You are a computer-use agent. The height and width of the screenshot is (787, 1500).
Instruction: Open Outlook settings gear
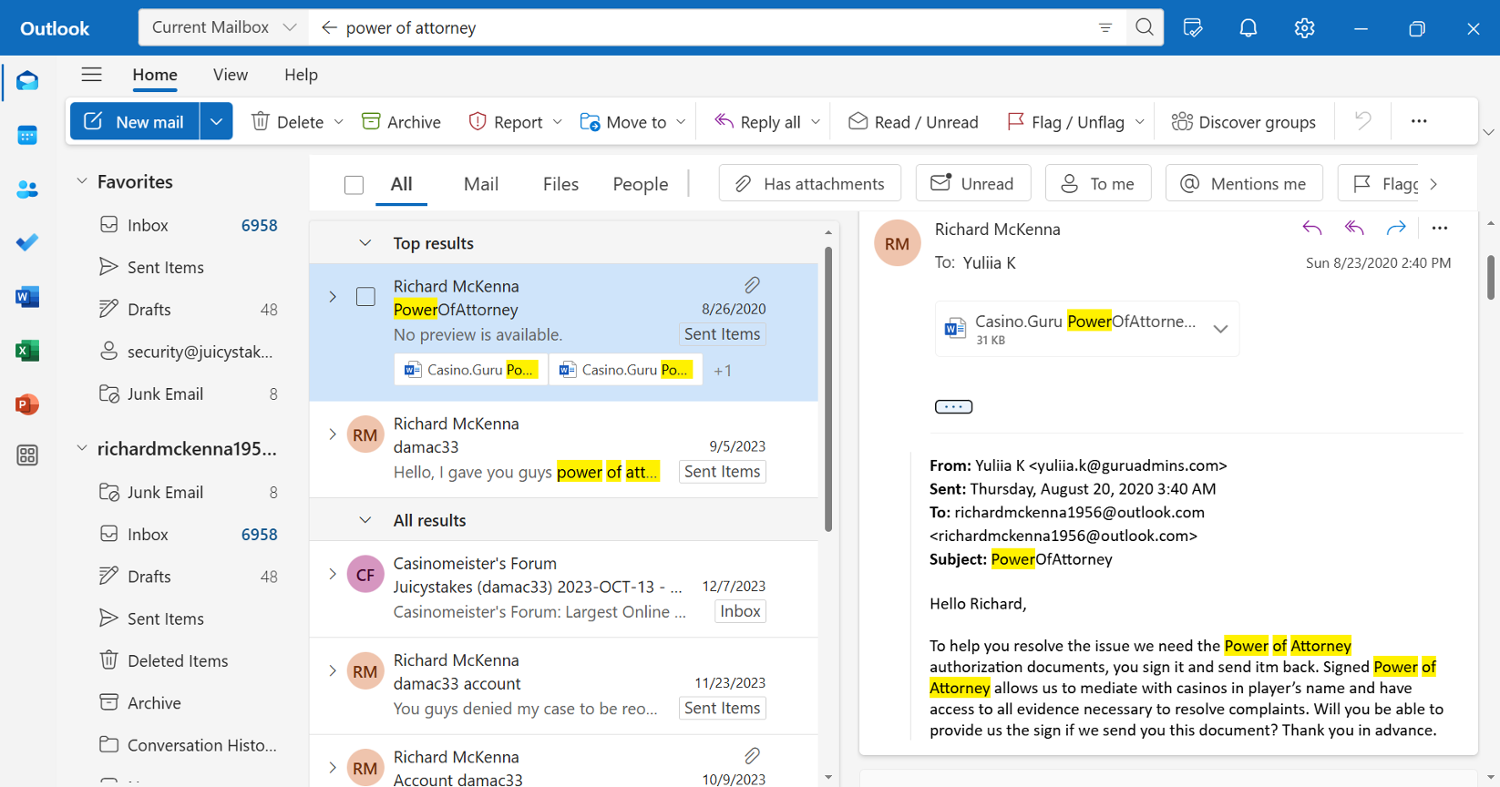[1304, 28]
